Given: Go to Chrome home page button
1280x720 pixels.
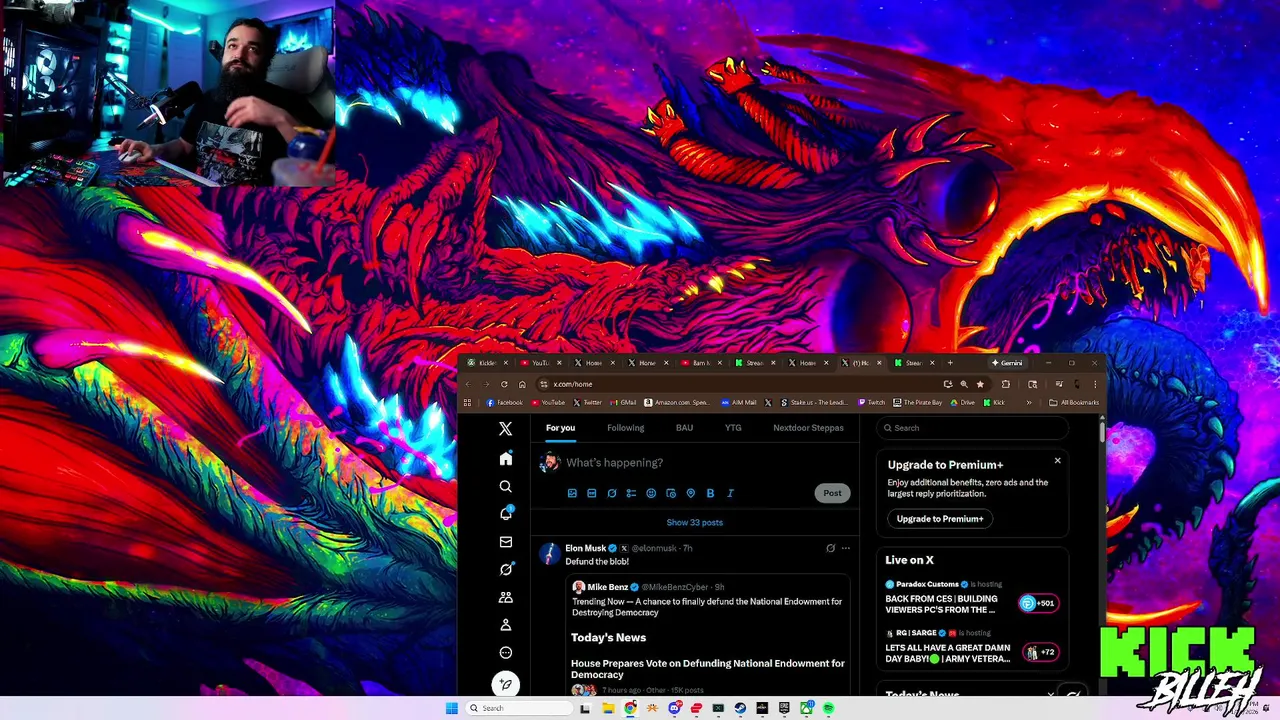Looking at the screenshot, I should (x=522, y=384).
